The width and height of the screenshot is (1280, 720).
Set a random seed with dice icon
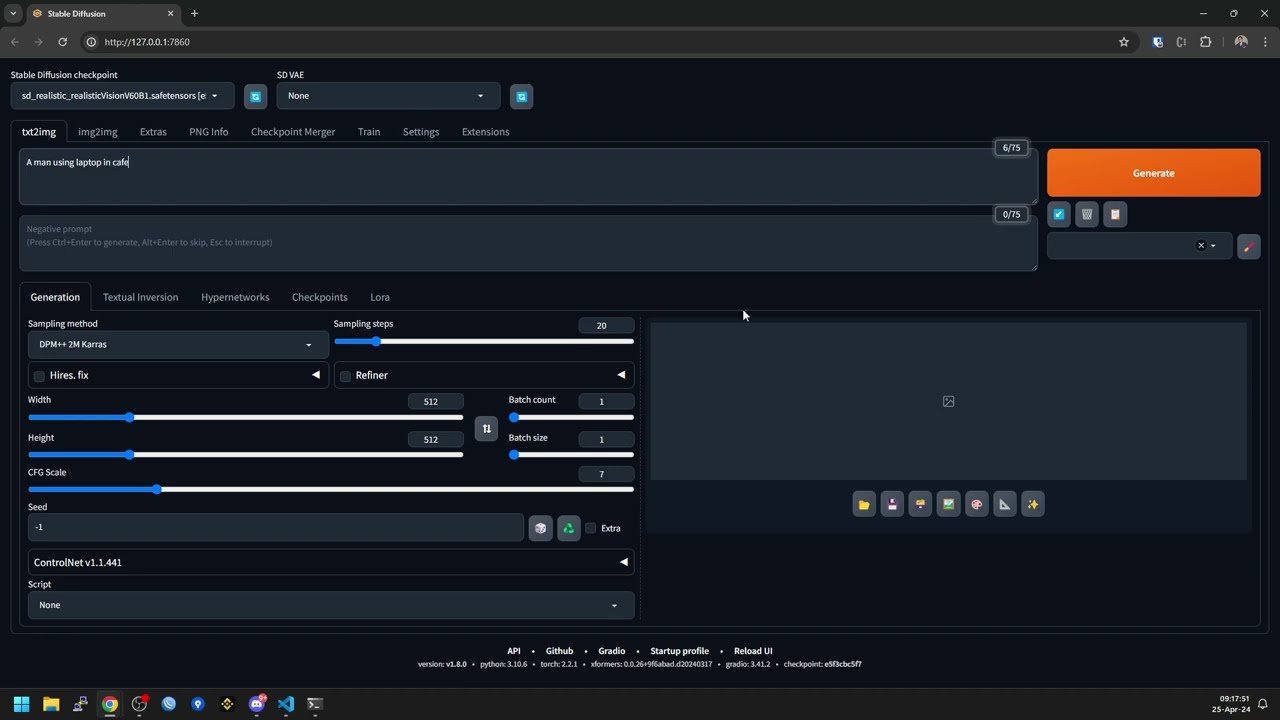[x=541, y=528]
